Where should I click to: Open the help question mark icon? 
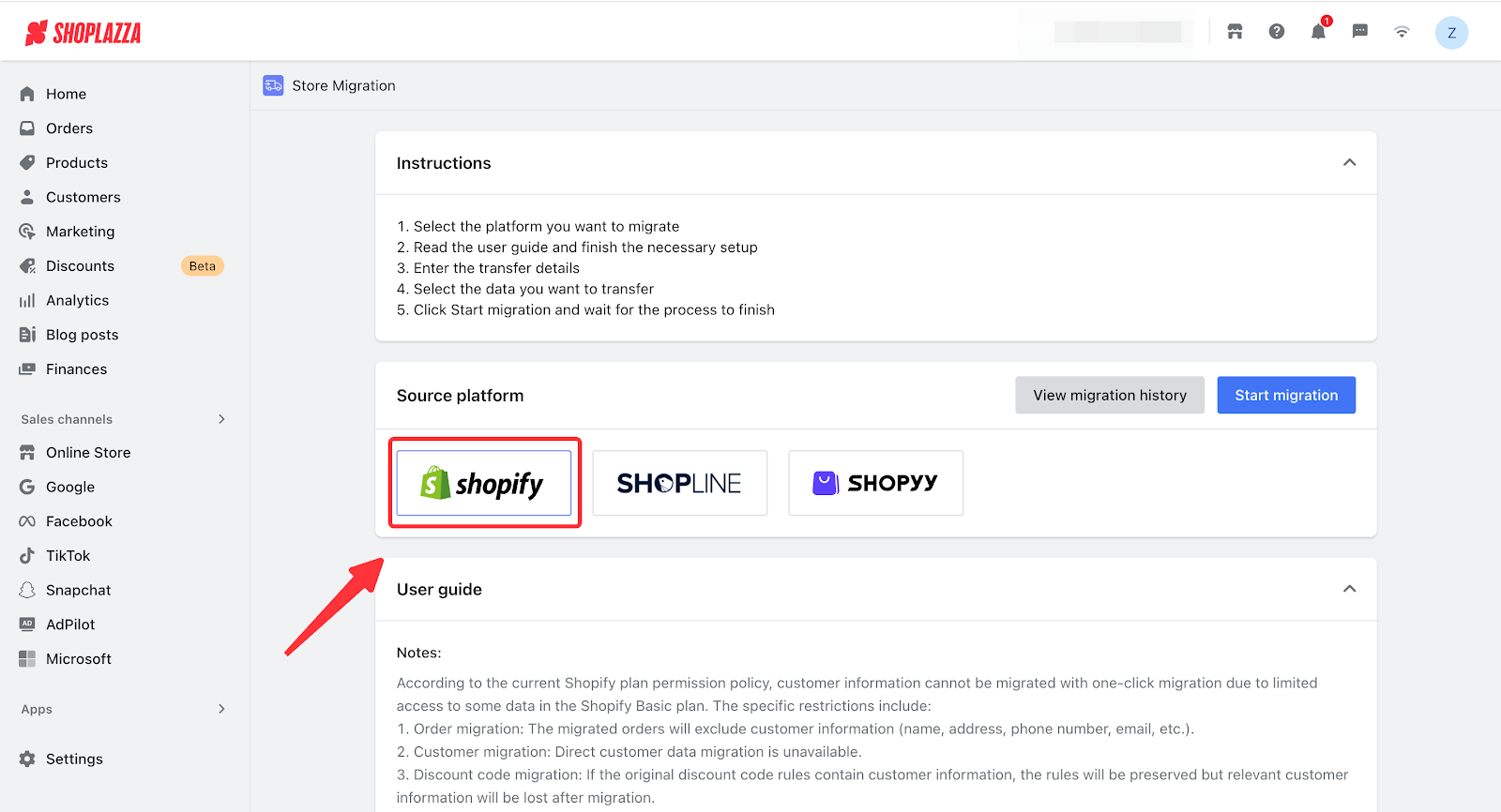pyautogui.click(x=1277, y=32)
